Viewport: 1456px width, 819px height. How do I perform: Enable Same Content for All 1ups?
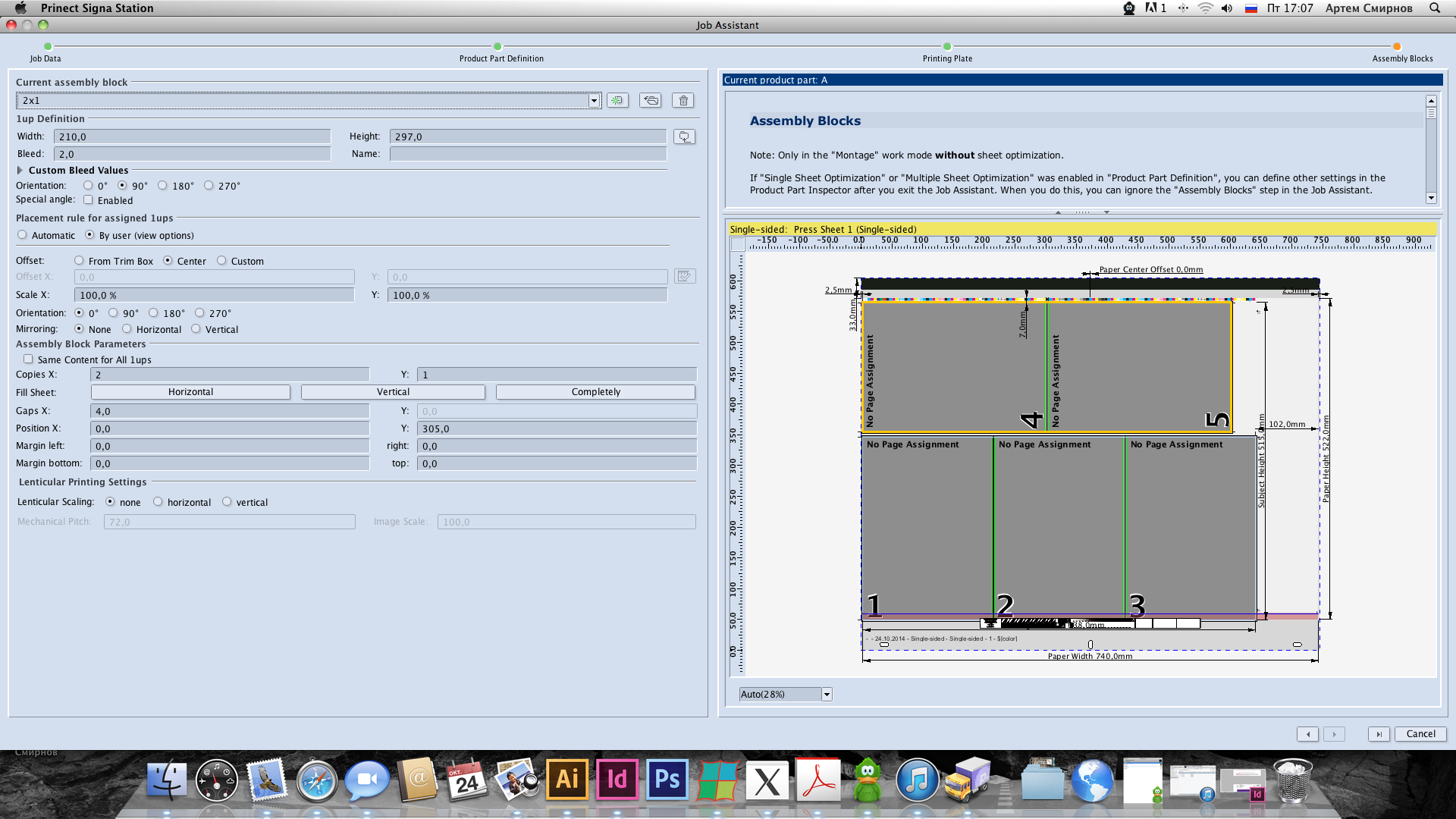tap(28, 359)
